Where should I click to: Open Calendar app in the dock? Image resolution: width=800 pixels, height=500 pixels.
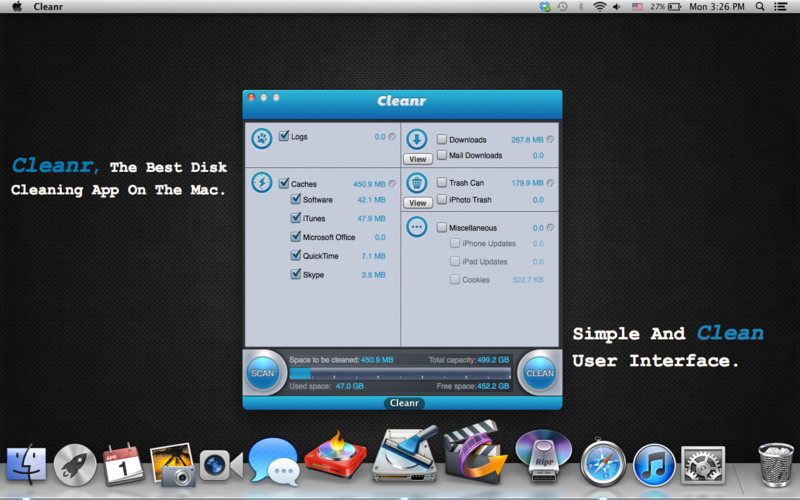coord(123,464)
